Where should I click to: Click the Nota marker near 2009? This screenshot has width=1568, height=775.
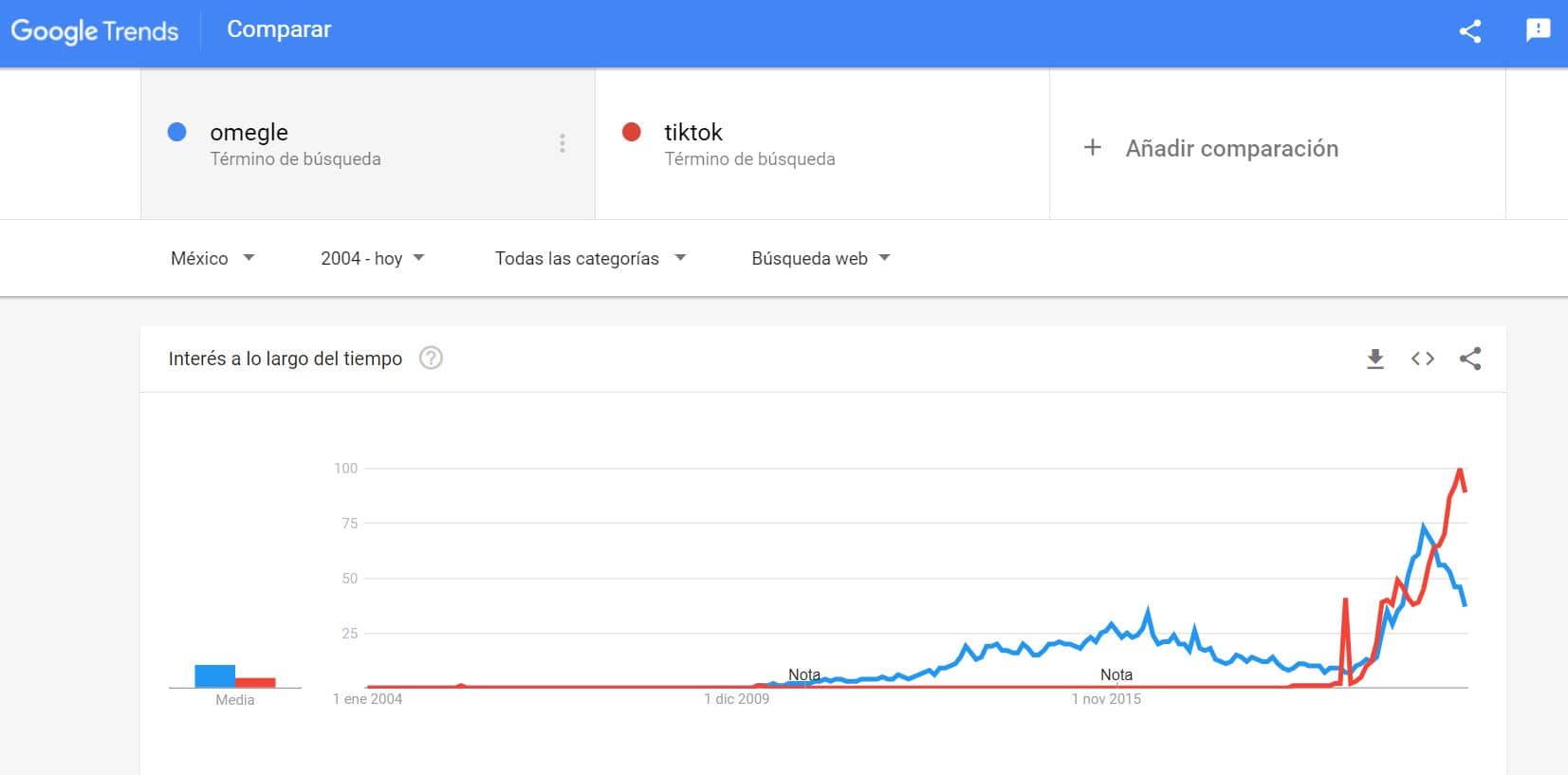(x=804, y=674)
